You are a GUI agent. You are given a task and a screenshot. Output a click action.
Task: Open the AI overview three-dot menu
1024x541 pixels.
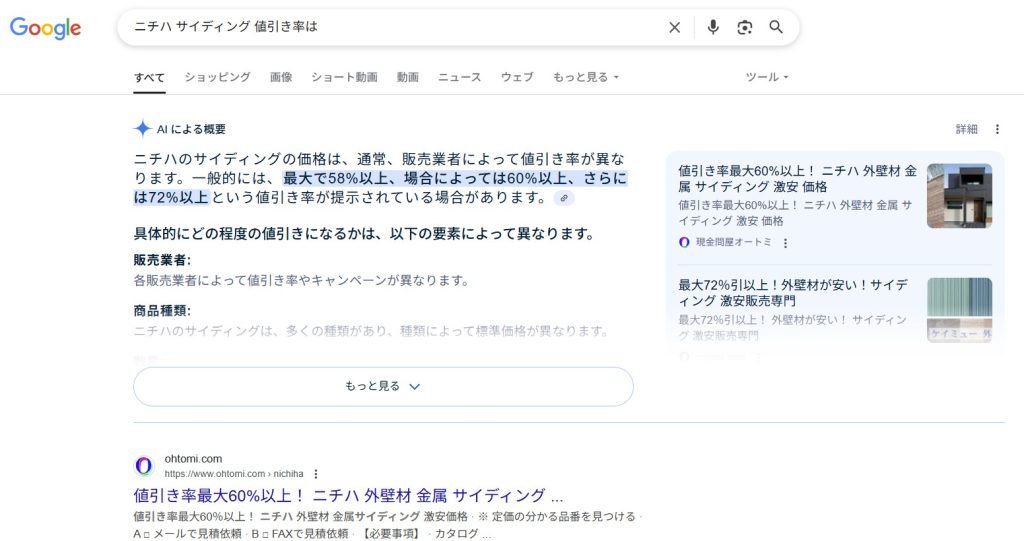(x=997, y=129)
